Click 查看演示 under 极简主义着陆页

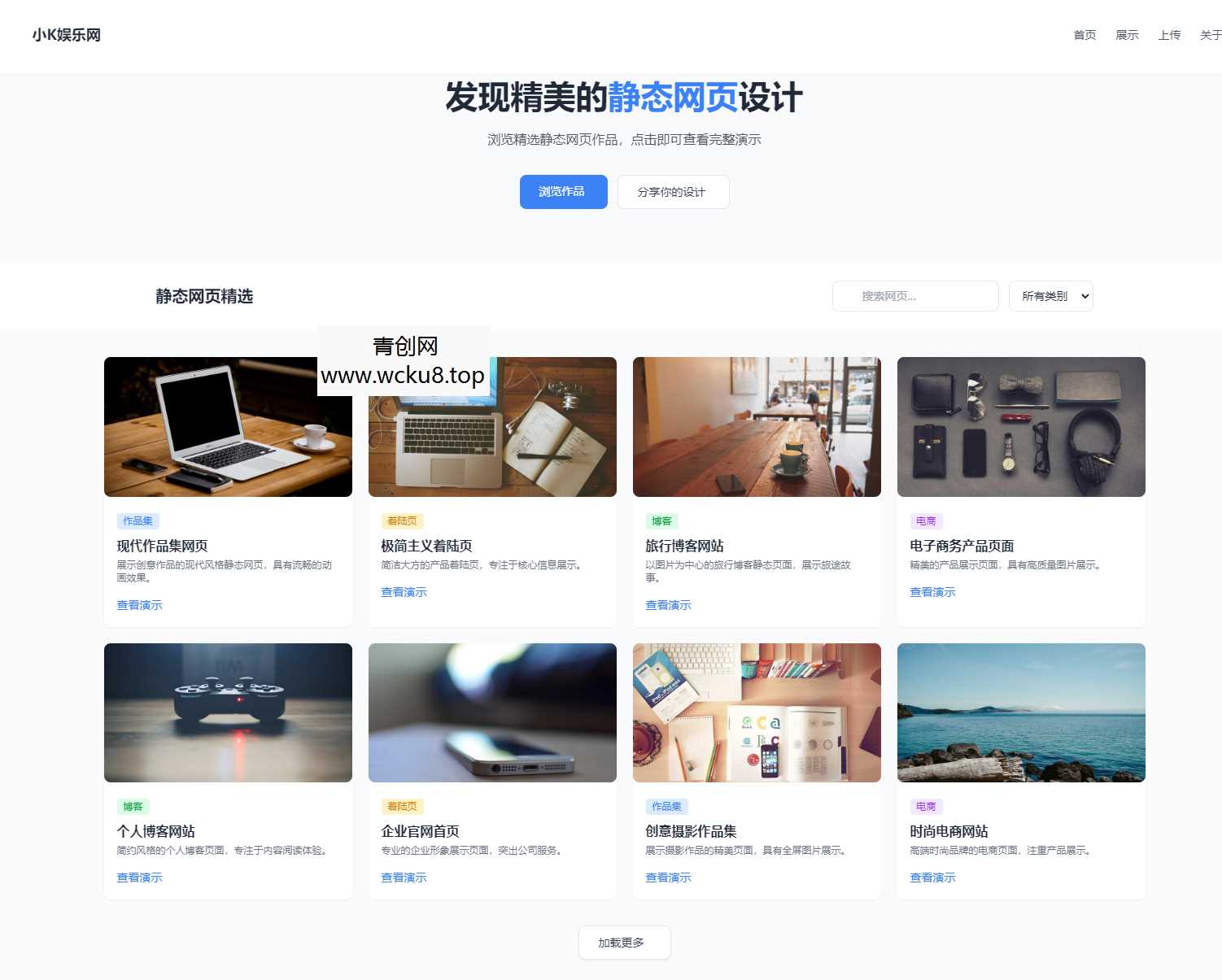[x=404, y=592]
